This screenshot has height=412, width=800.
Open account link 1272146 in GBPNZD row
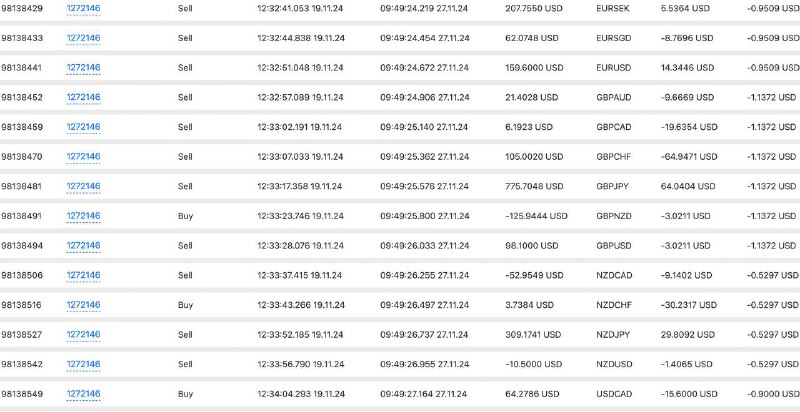click(83, 216)
